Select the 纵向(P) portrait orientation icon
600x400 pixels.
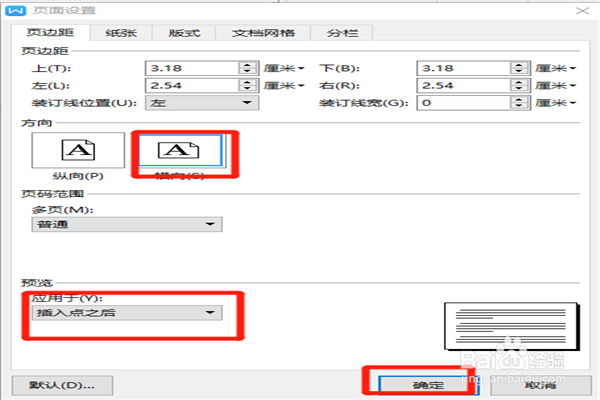pos(78,150)
